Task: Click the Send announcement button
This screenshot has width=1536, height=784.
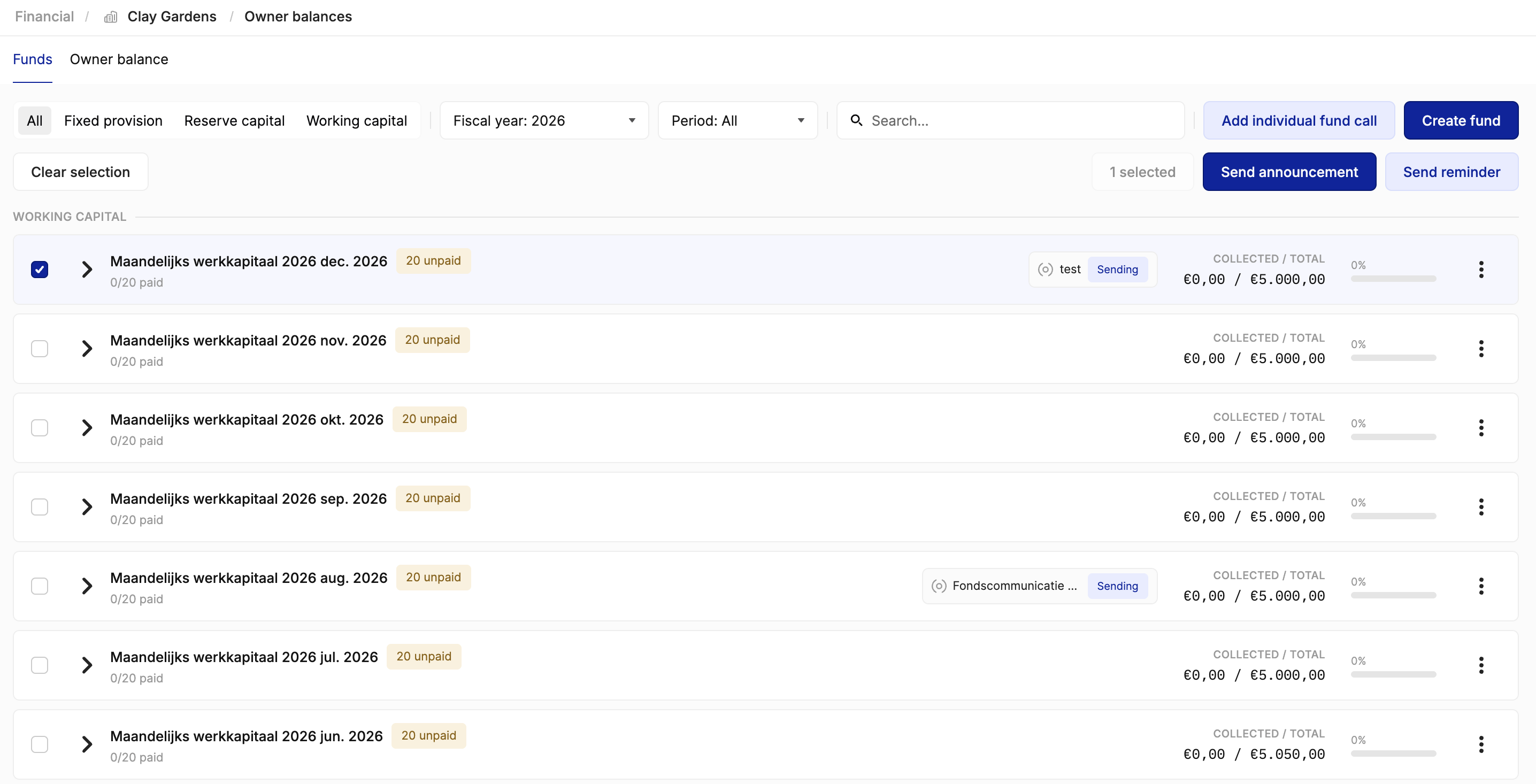Action: coord(1289,172)
